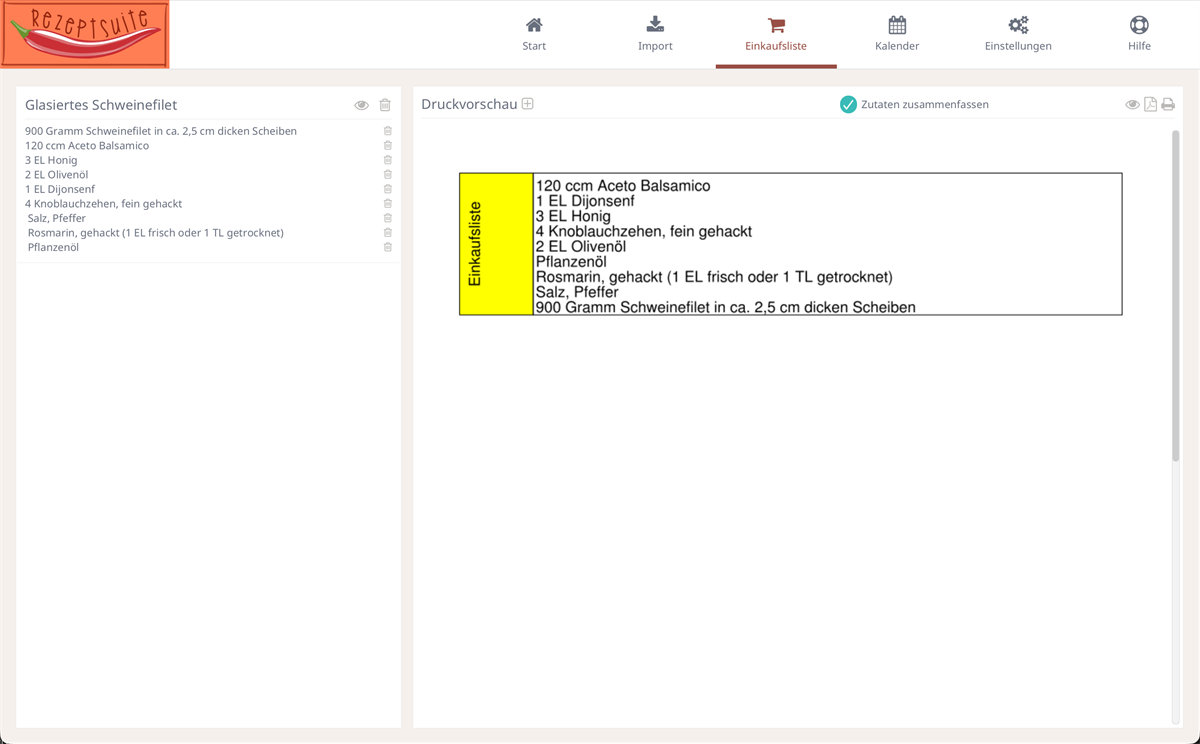1200x744 pixels.
Task: Click the Glasiertes Schweinefilet recipe title
Action: tap(101, 105)
